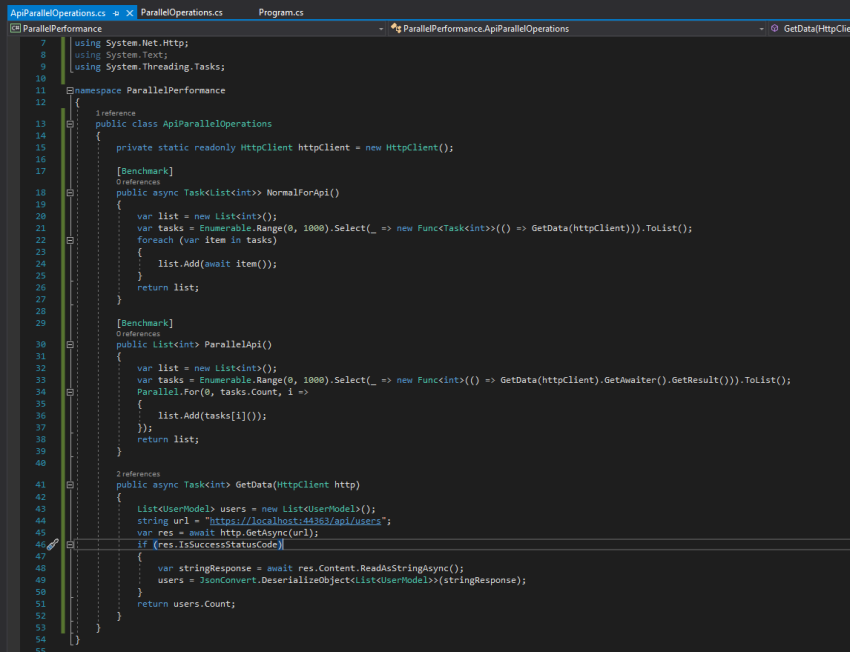Collapse the GetData method outline
The height and width of the screenshot is (652, 850).
70,485
